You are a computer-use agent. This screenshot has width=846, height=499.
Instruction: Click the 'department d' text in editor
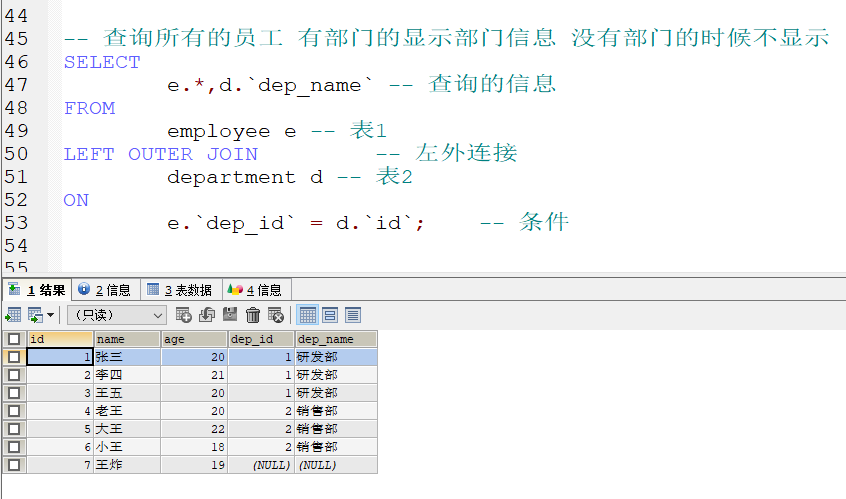point(245,177)
